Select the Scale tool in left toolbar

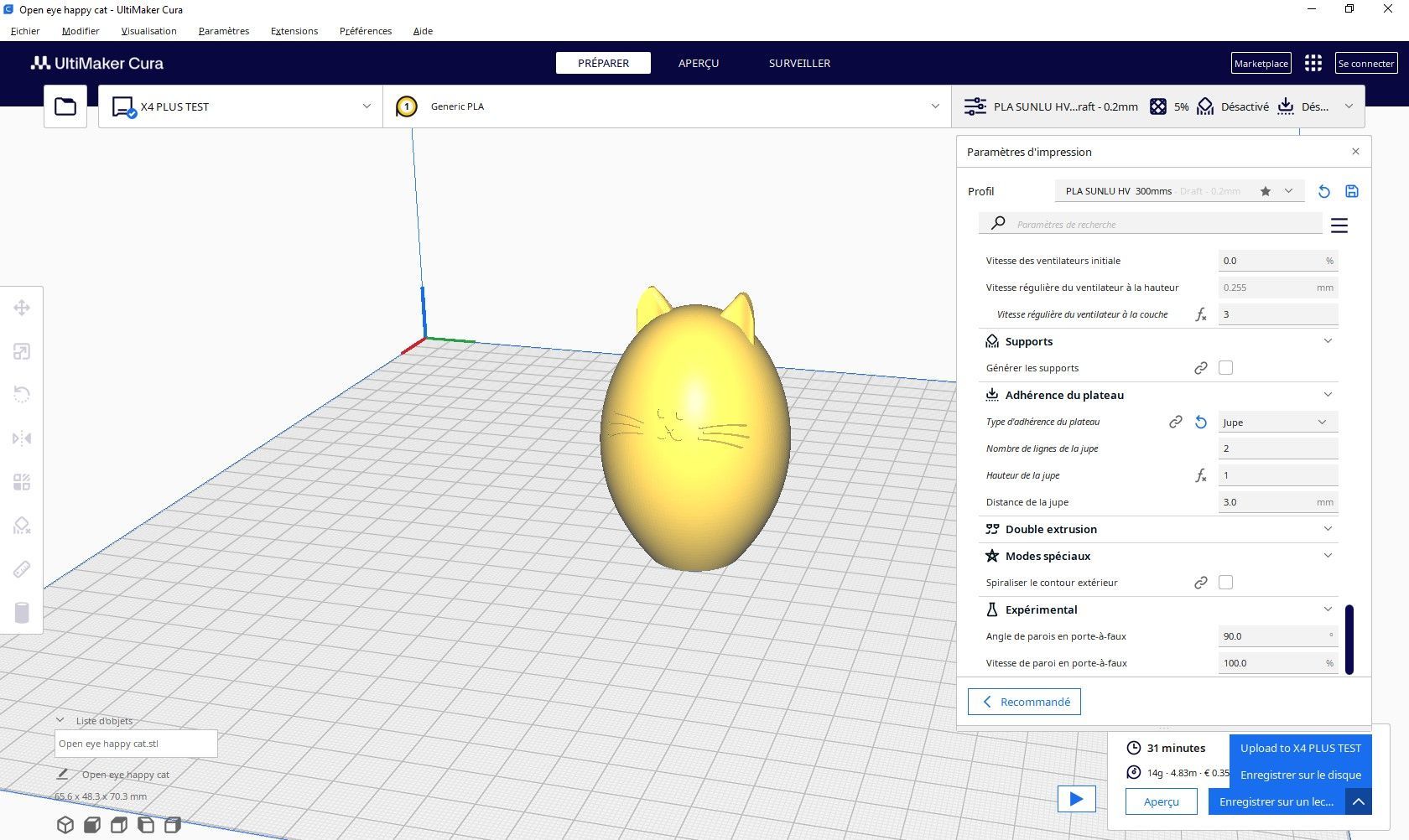(x=22, y=351)
